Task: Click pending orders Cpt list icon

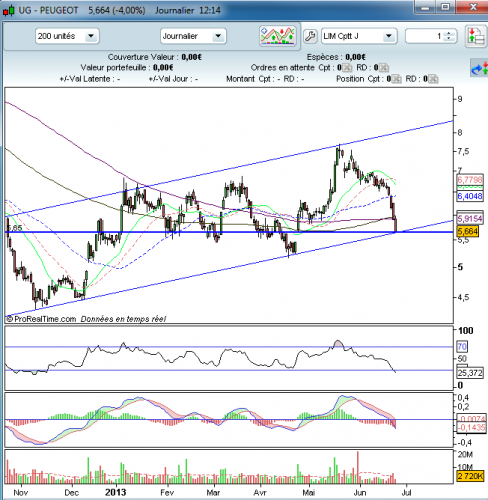Action: [347, 68]
